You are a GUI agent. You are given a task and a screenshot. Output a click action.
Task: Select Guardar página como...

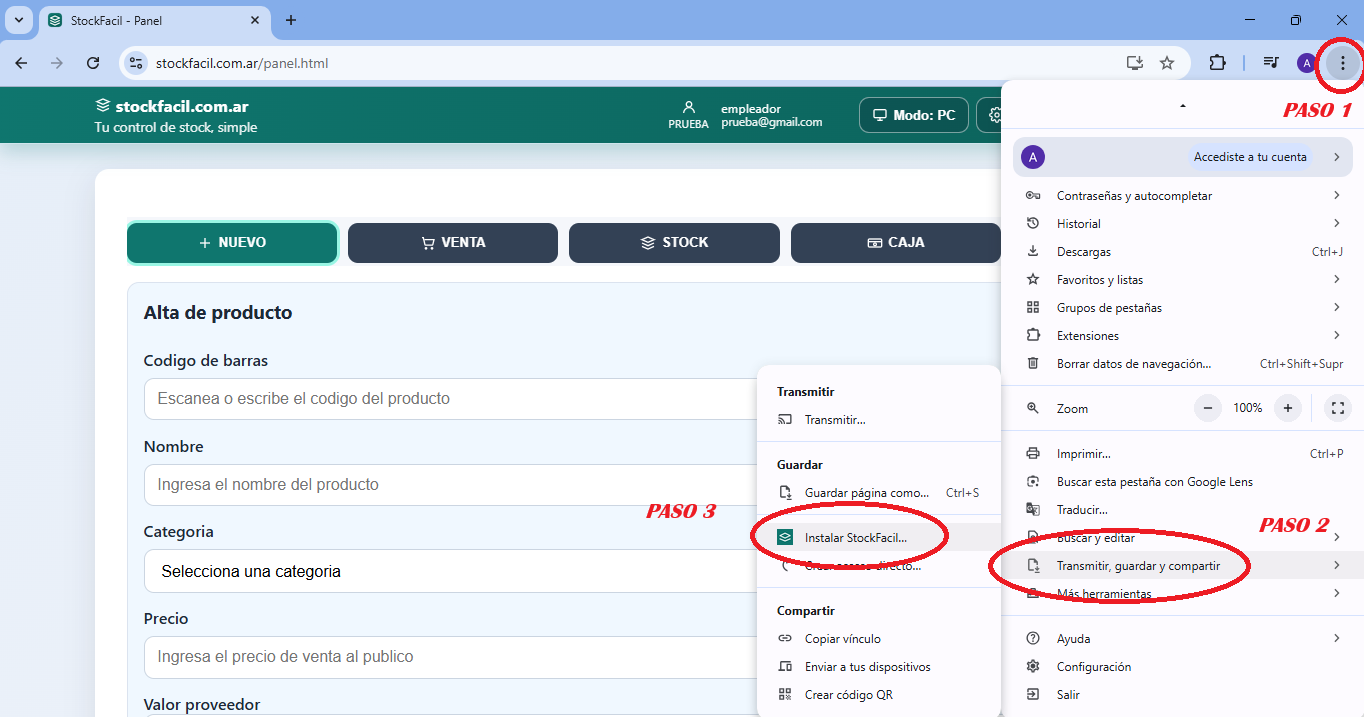tap(879, 493)
